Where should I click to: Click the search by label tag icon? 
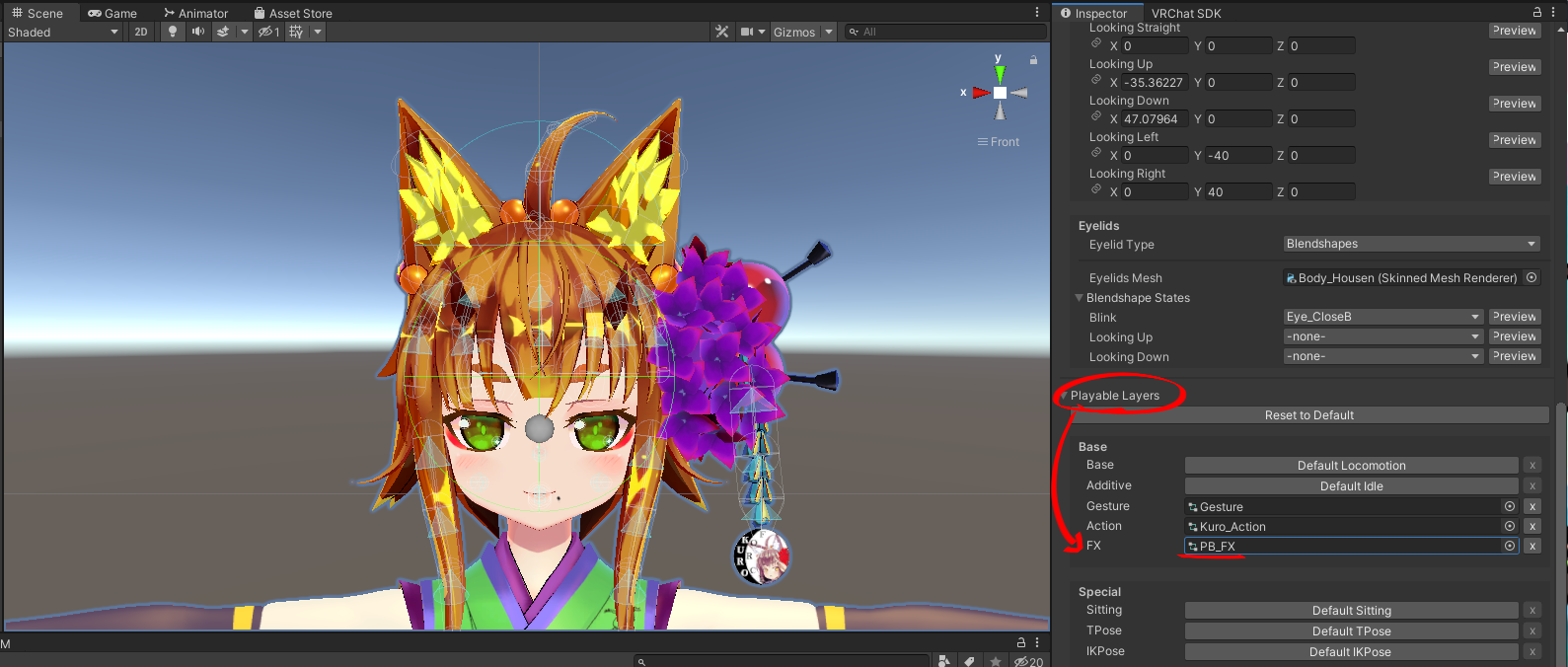970,661
